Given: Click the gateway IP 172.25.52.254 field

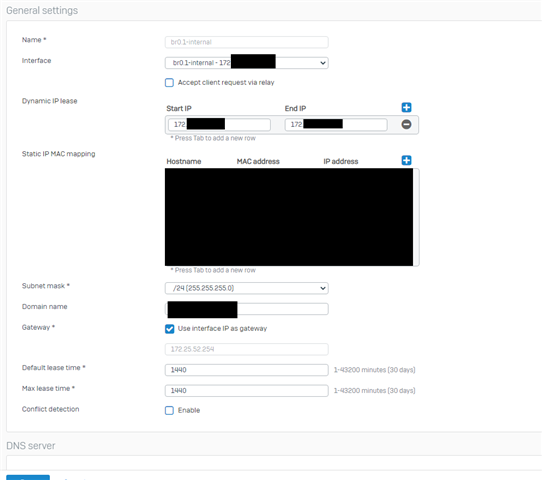Looking at the screenshot, I should [x=246, y=349].
